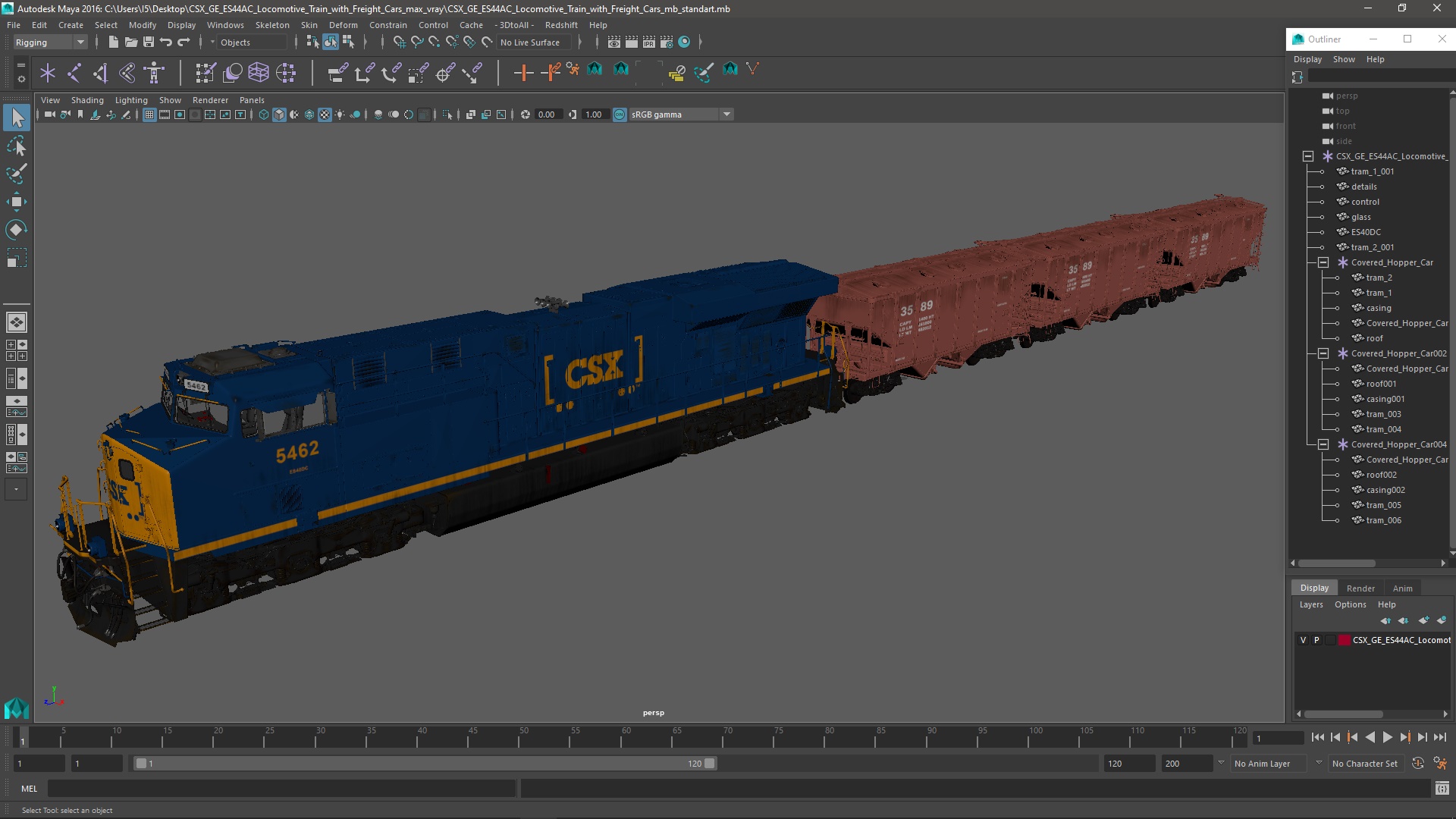
Task: Click the MEL command input field
Action: 281,789
